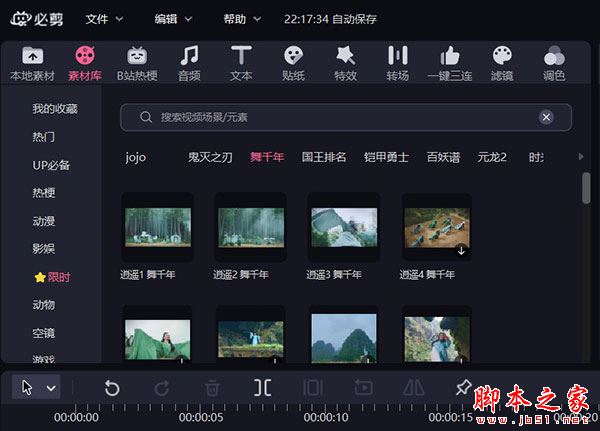The width and height of the screenshot is (600, 431).
Task: Open the 动漫 sidebar category
Action: tap(44, 221)
